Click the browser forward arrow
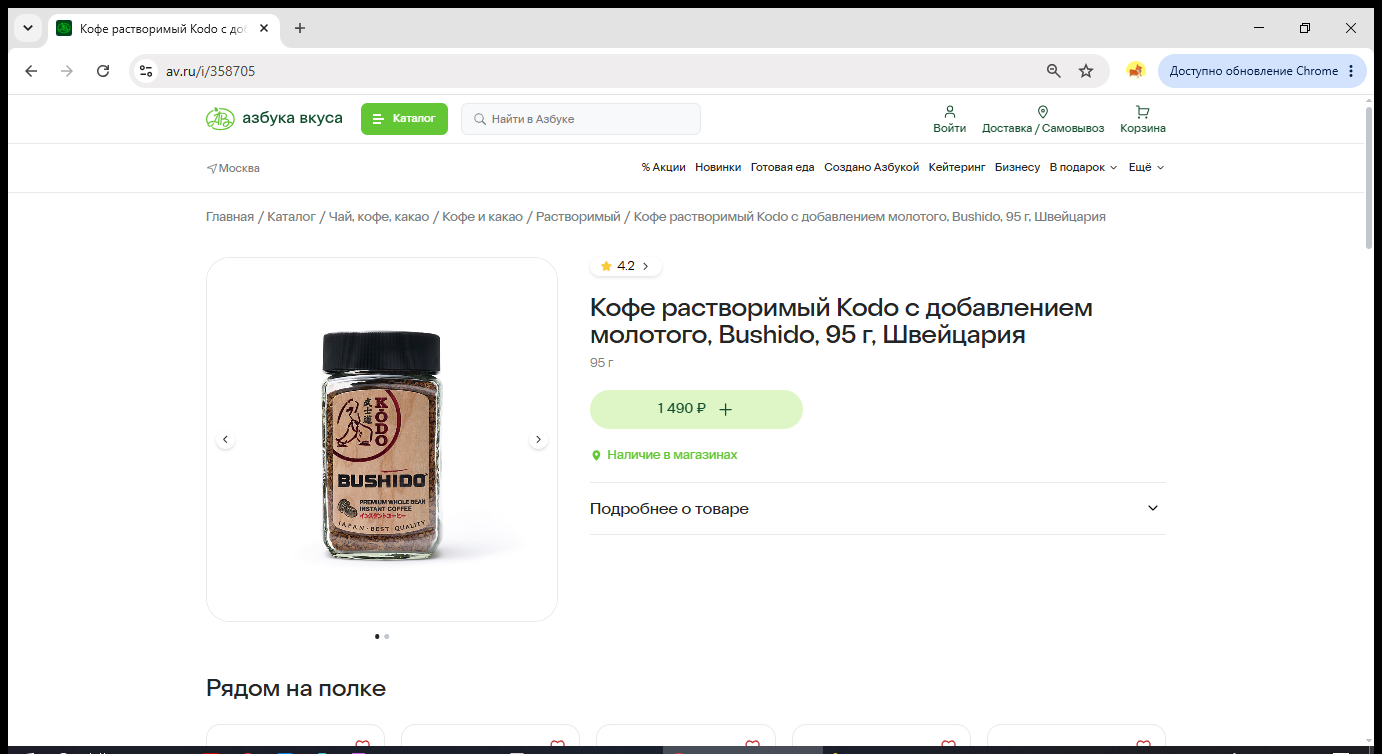 coord(67,71)
